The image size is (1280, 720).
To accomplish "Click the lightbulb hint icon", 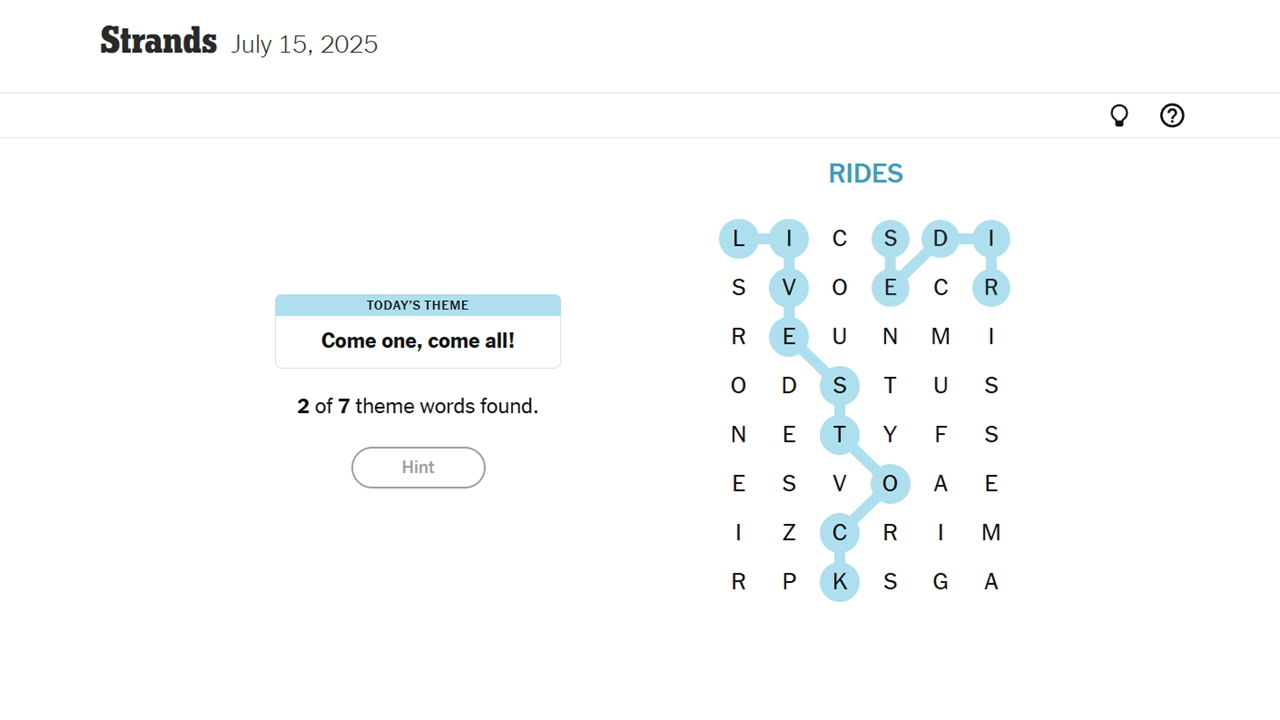I will 1119,116.
